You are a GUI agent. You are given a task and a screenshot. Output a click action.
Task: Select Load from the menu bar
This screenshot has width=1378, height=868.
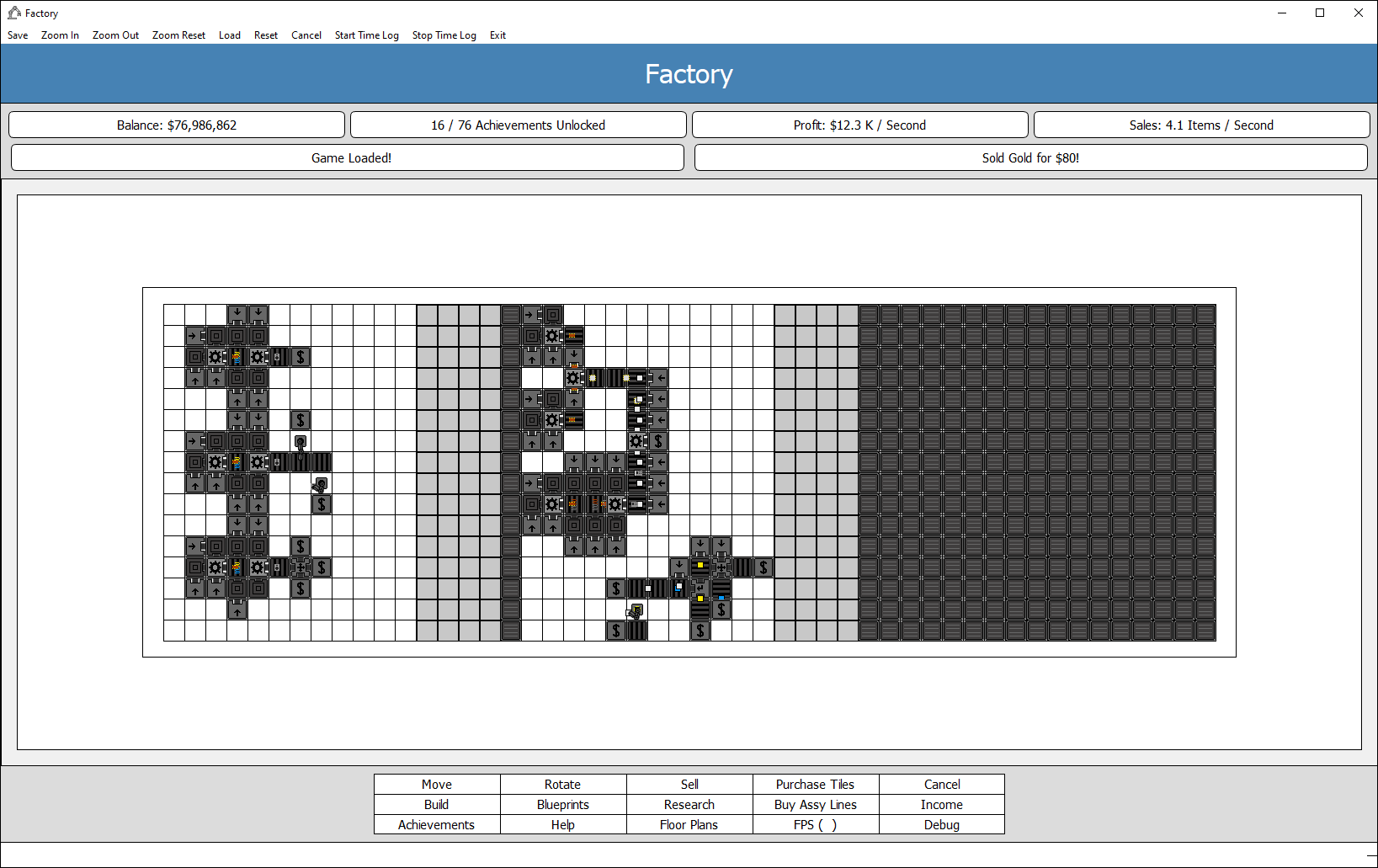229,35
